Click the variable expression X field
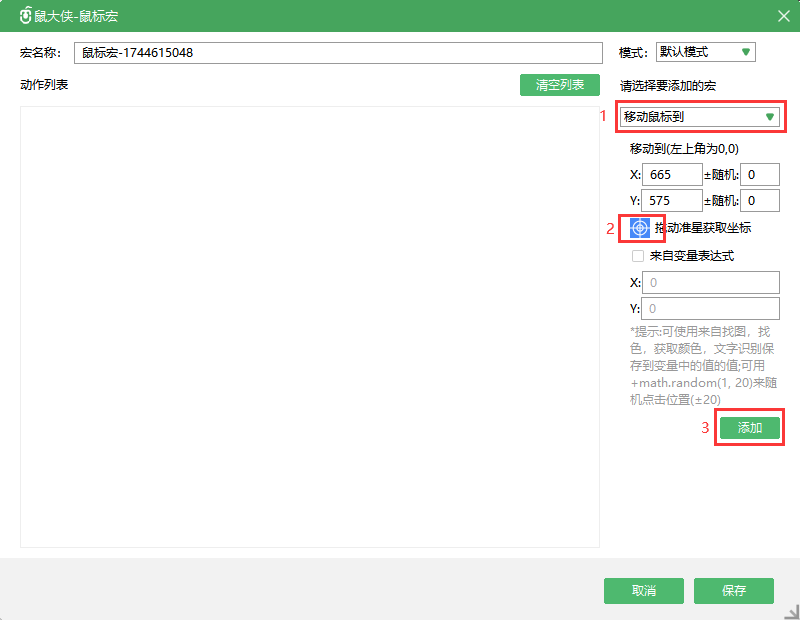The height and width of the screenshot is (620, 800). coord(710,283)
